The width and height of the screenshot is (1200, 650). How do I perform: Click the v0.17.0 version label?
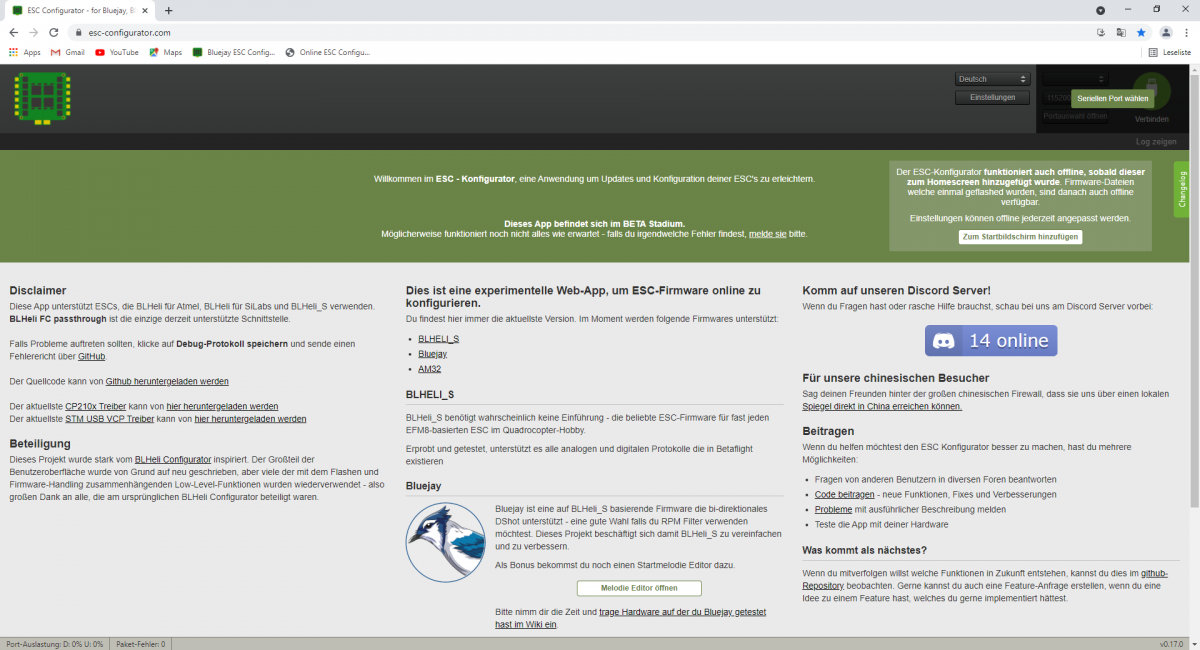click(x=1172, y=644)
